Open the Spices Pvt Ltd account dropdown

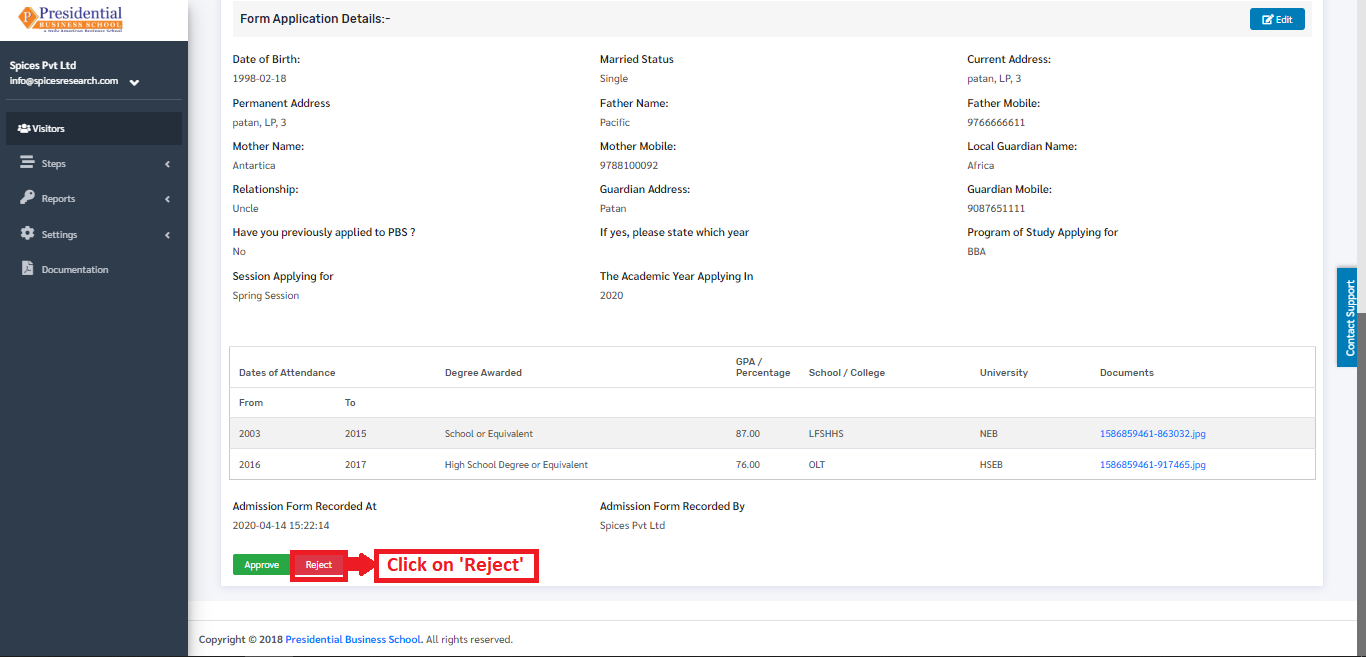click(x=134, y=82)
